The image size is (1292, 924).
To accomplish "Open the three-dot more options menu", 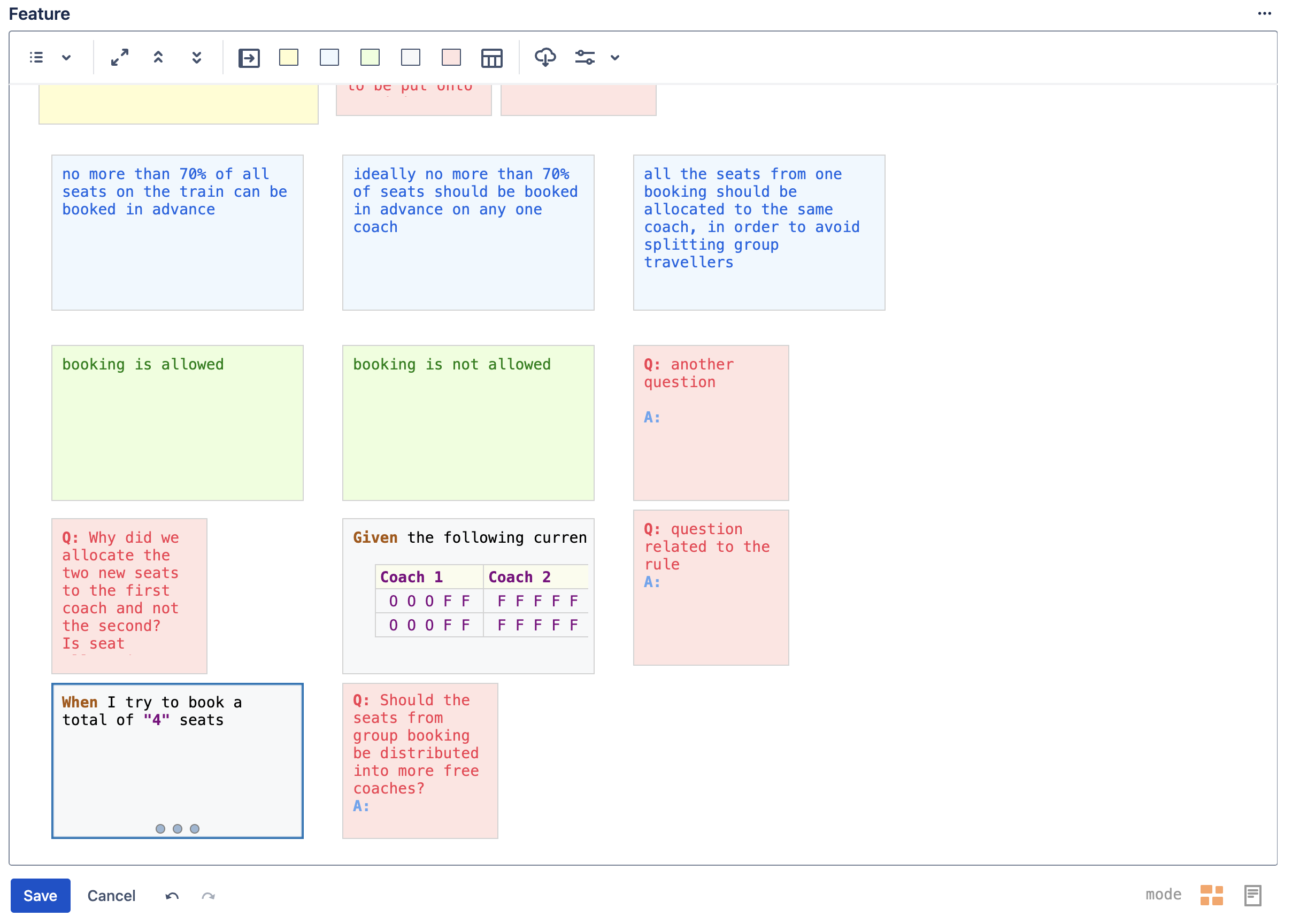I will coord(1264,14).
